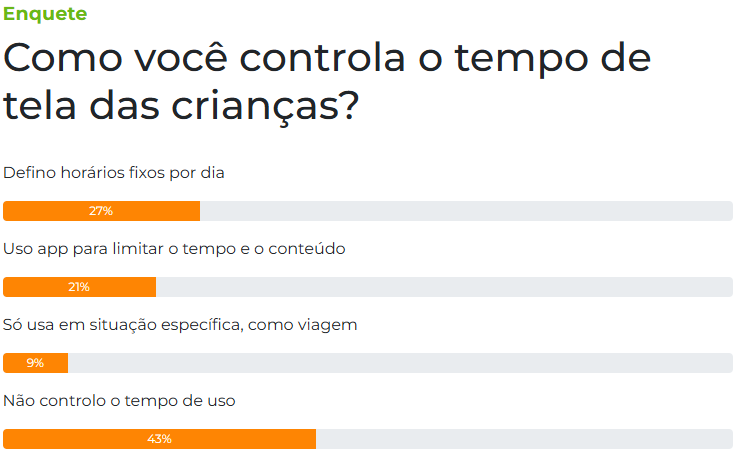Click the word "das" in the heading
Screen dimensions: 744x462
click(124, 105)
